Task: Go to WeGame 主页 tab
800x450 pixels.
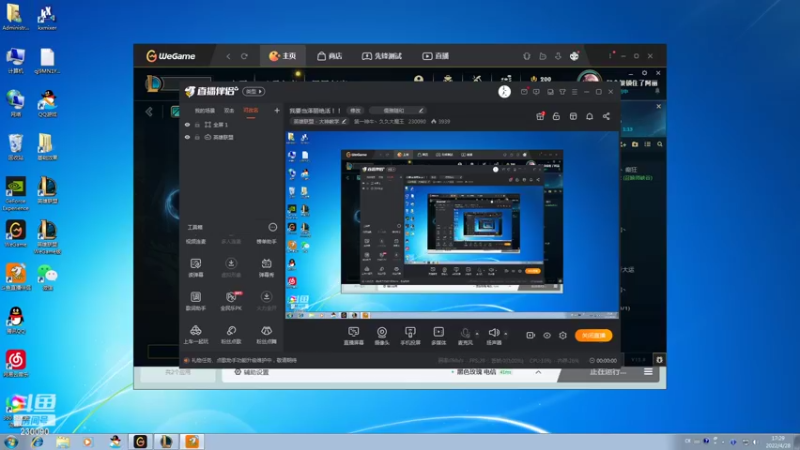Action: tap(283, 56)
